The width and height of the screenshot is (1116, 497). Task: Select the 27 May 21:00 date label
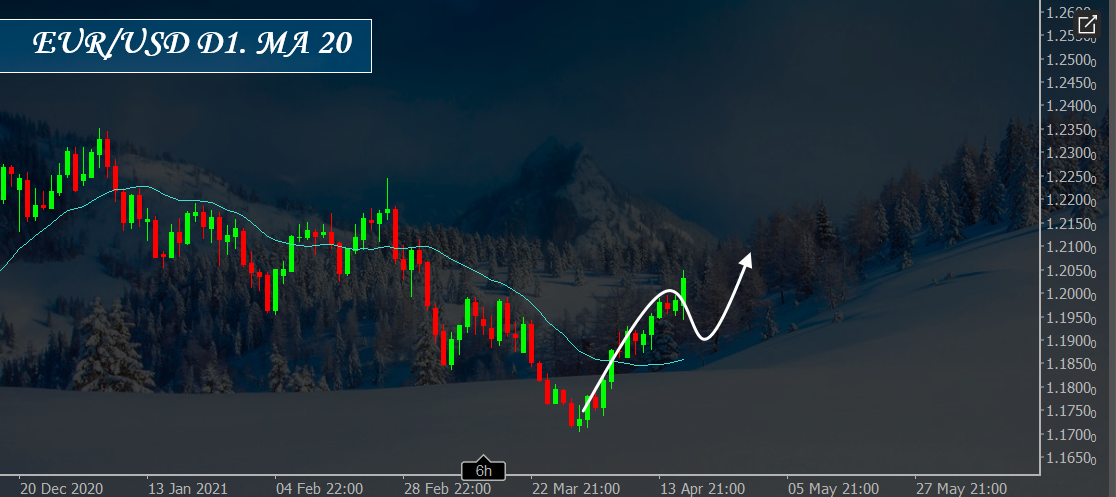coord(959,489)
